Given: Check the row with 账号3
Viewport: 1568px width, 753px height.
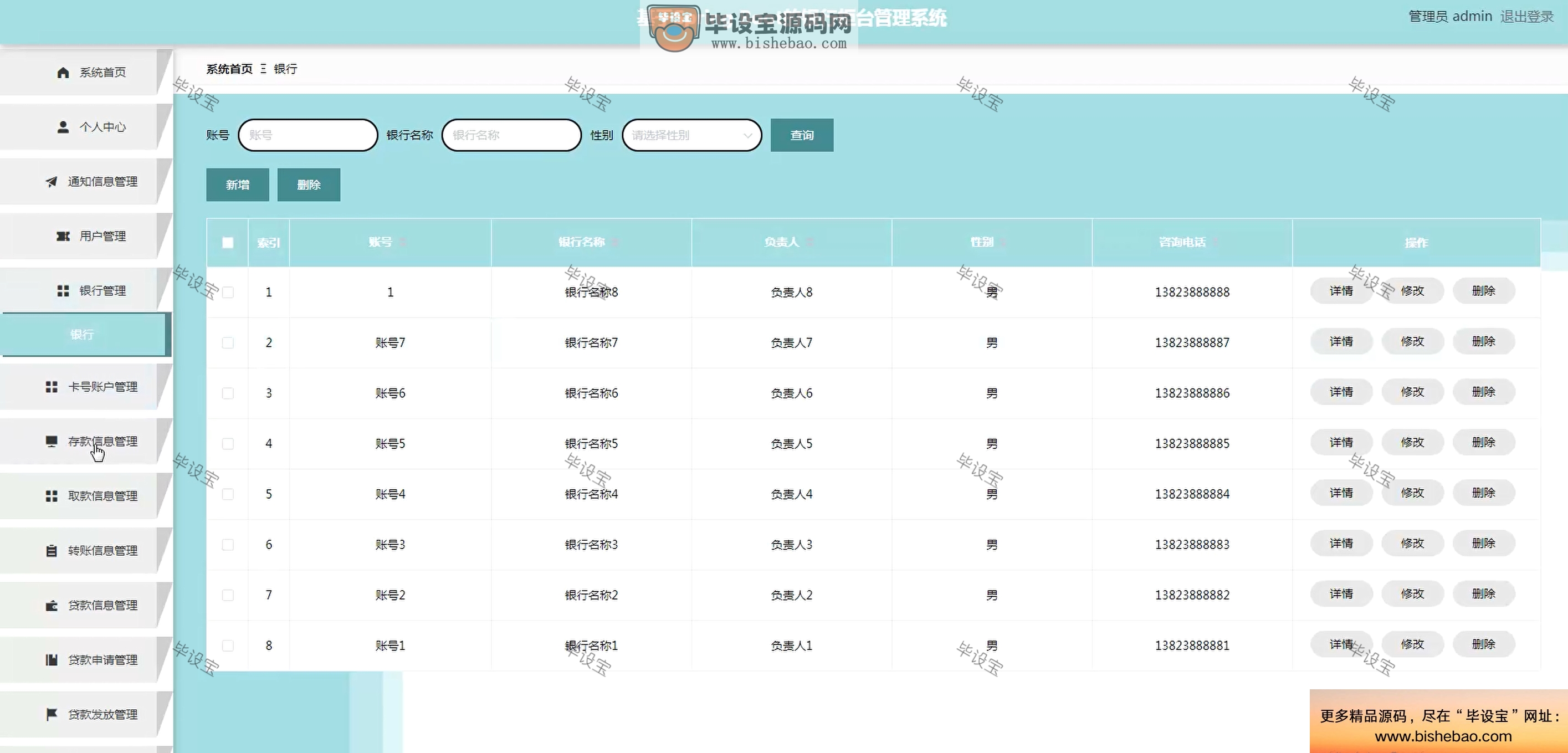Looking at the screenshot, I should (x=228, y=545).
